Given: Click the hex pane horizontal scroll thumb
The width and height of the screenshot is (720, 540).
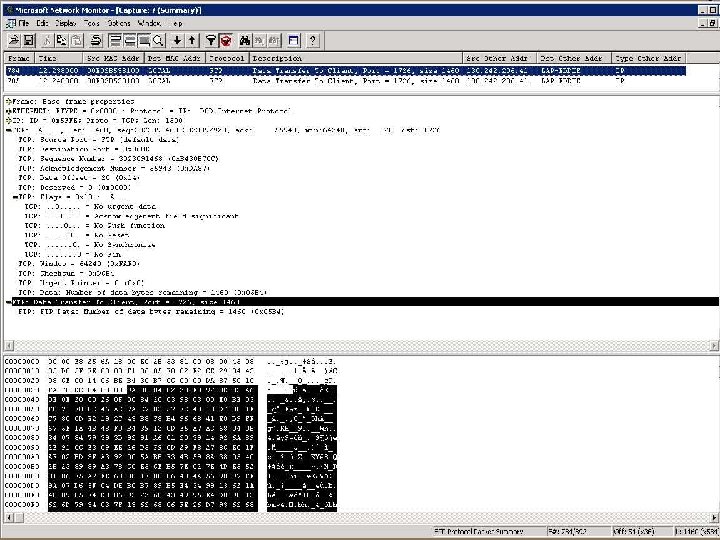Looking at the screenshot, I should click(19, 518).
